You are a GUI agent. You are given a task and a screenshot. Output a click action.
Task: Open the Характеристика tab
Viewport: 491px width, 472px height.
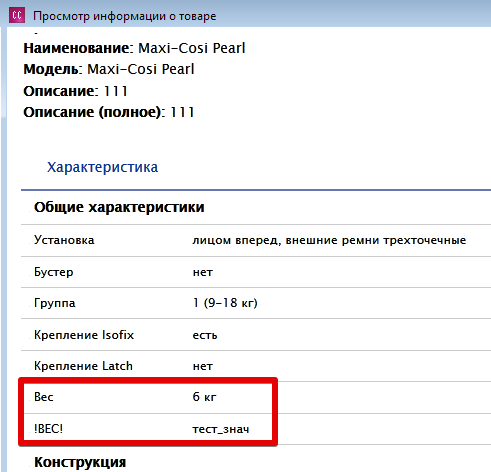(x=102, y=167)
